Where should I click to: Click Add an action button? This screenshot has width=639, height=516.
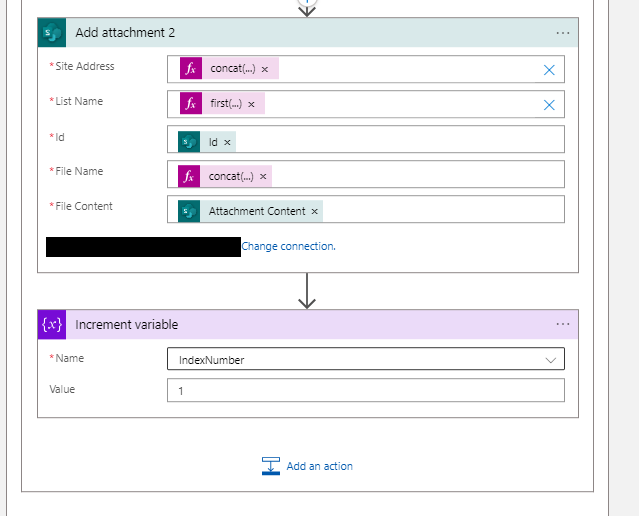pos(307,466)
